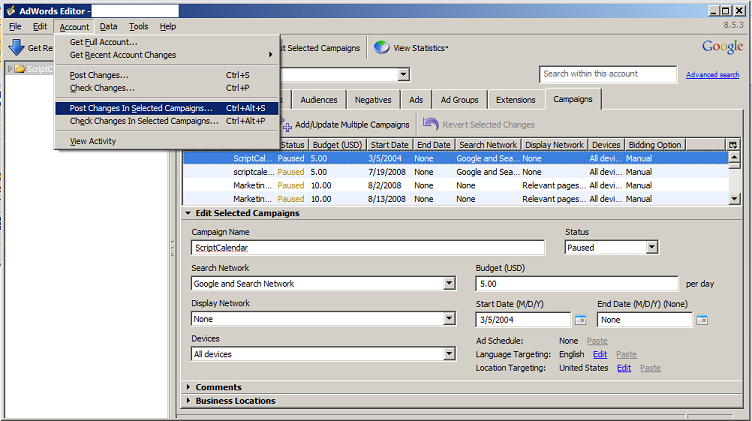Screen dimensions: 752x421
Task: Open the Tools menu
Action: tap(138, 26)
